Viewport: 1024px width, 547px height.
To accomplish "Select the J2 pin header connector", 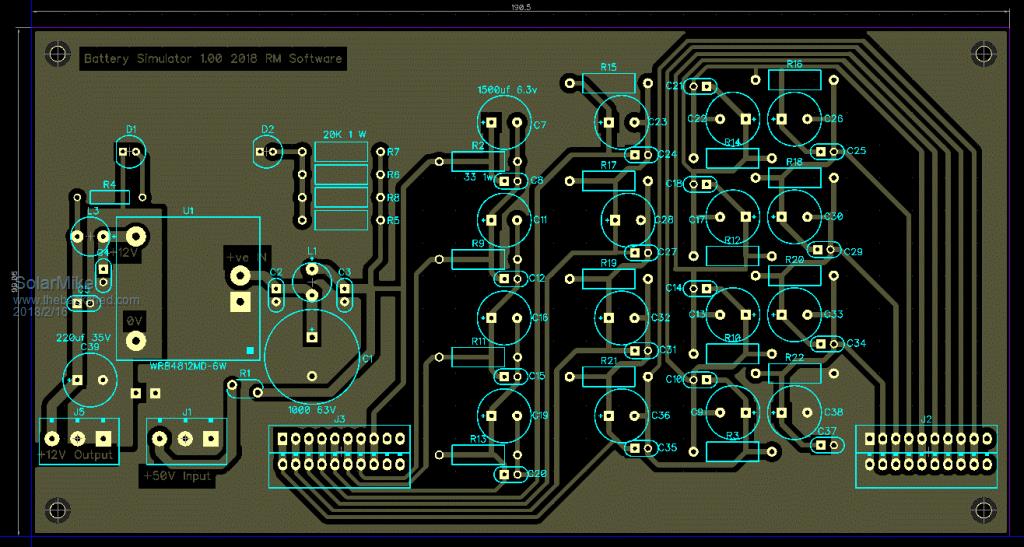I will click(x=927, y=453).
